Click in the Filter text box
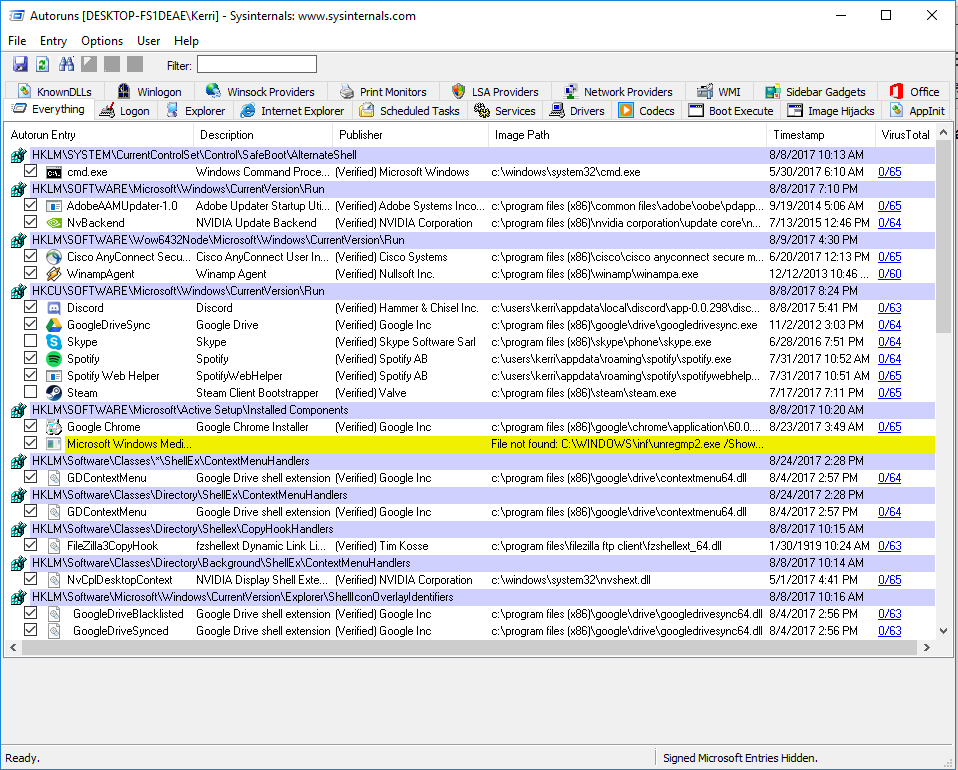The width and height of the screenshot is (958, 770). [257, 65]
